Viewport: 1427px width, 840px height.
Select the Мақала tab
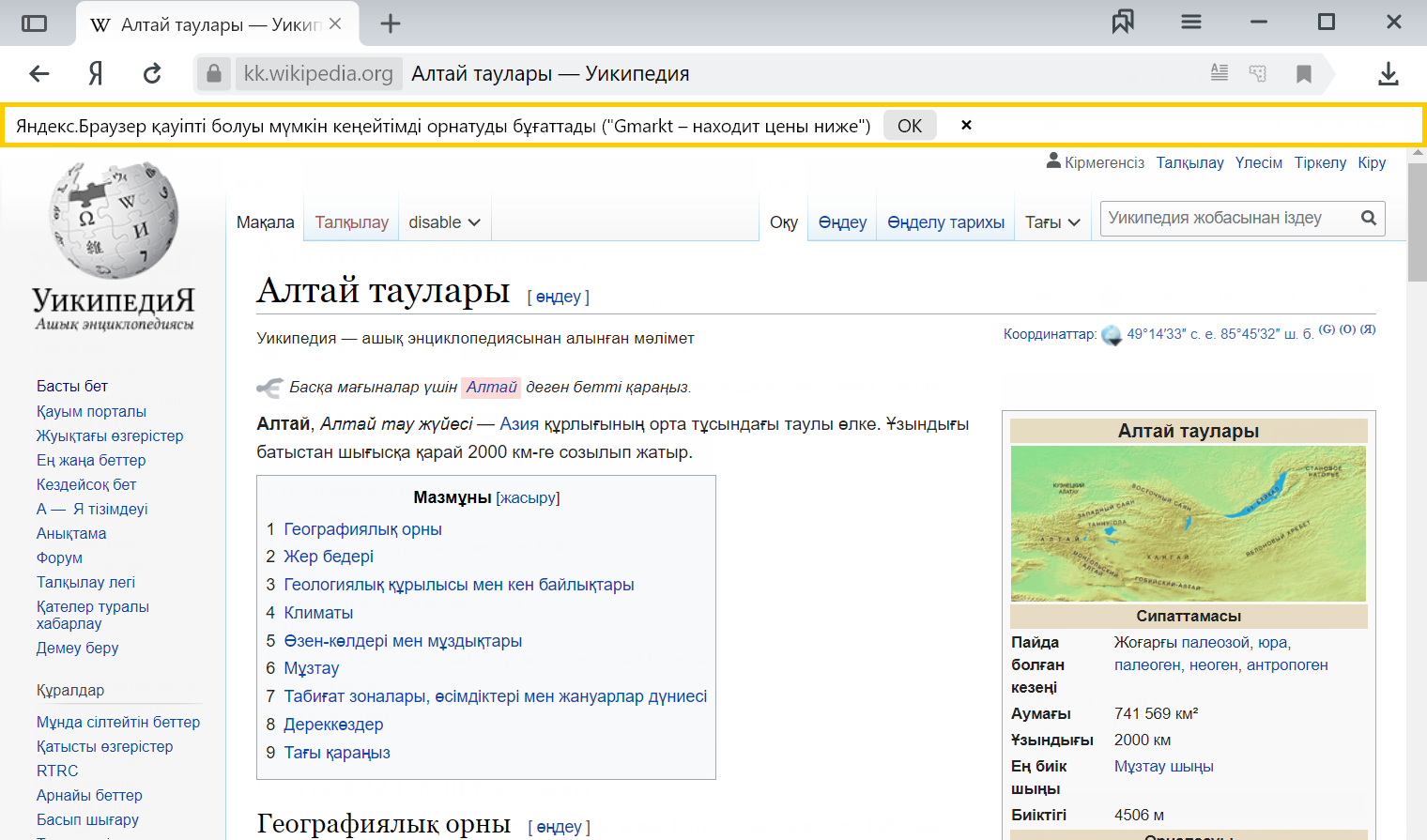click(266, 222)
